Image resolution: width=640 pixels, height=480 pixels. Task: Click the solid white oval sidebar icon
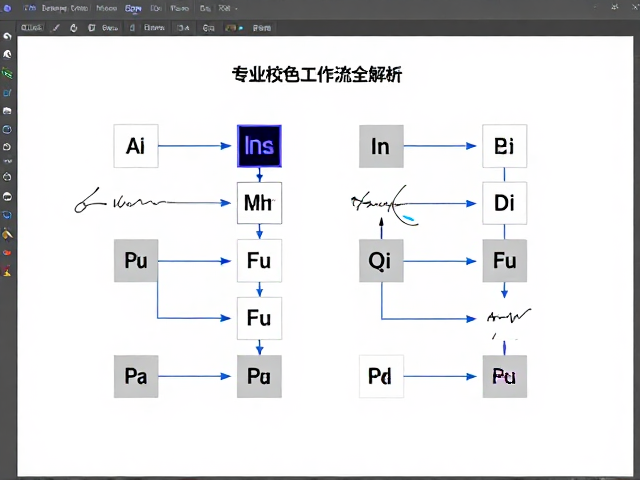click(x=7, y=197)
